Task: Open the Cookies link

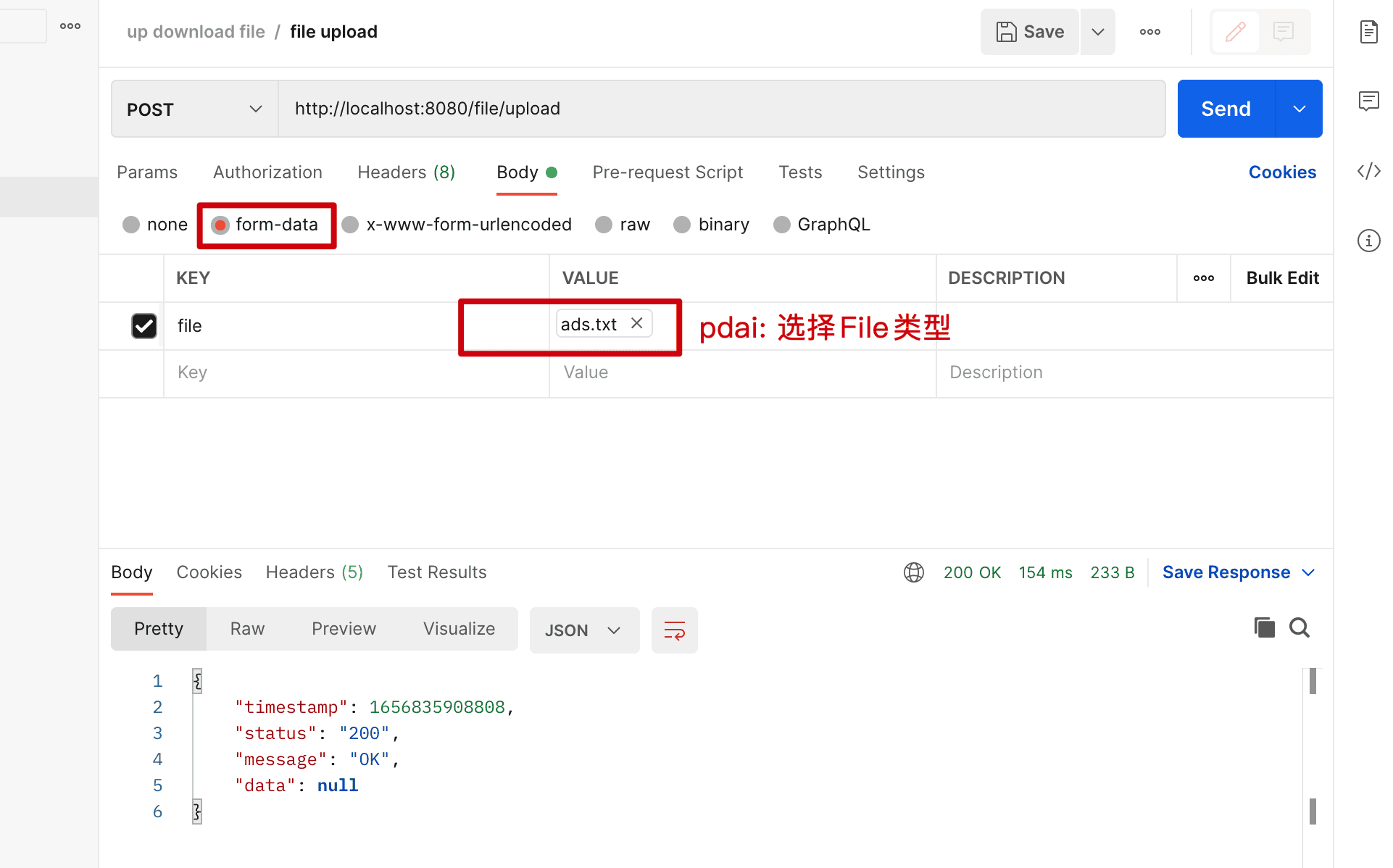Action: click(x=1281, y=172)
